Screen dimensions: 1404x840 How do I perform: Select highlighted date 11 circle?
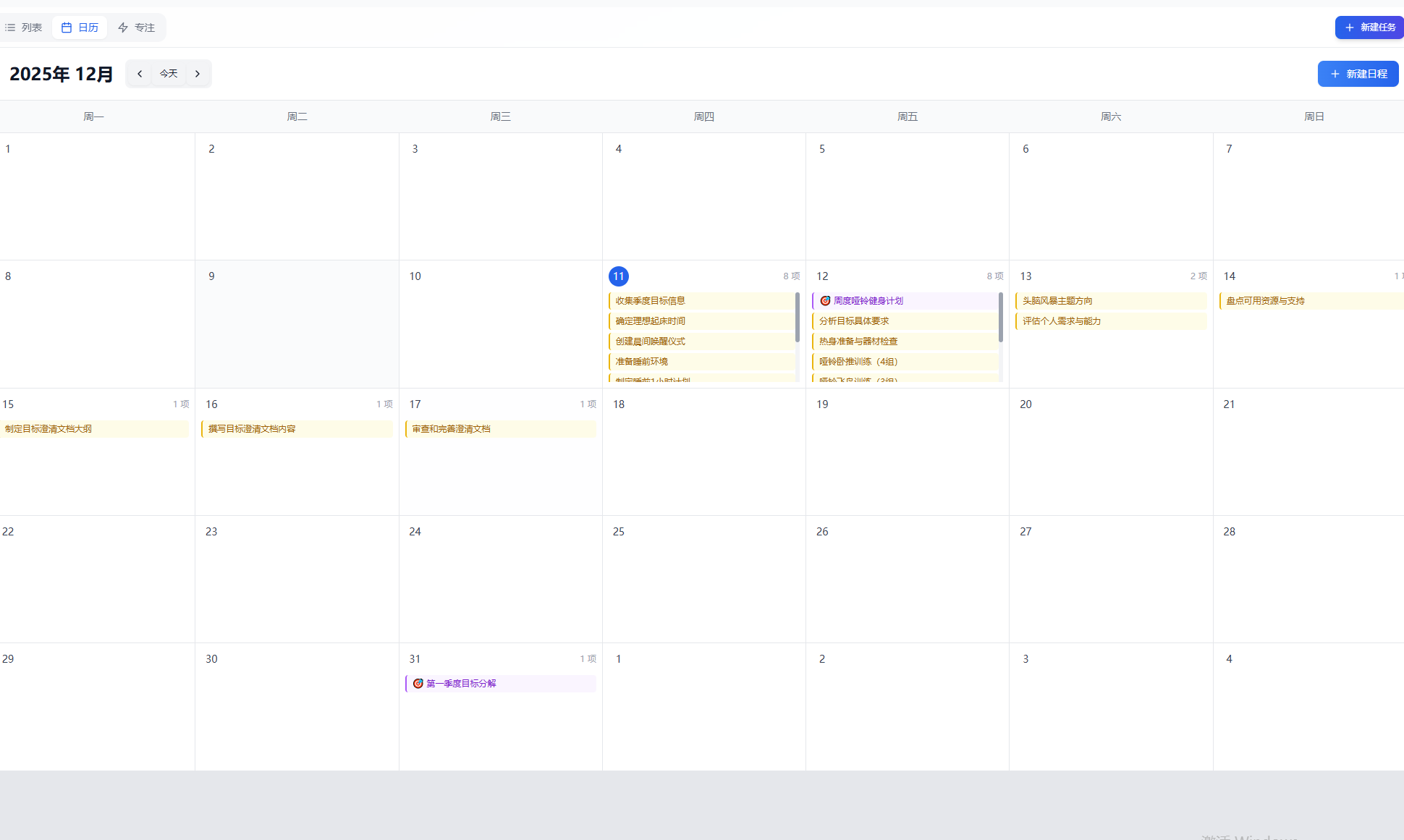pos(619,276)
